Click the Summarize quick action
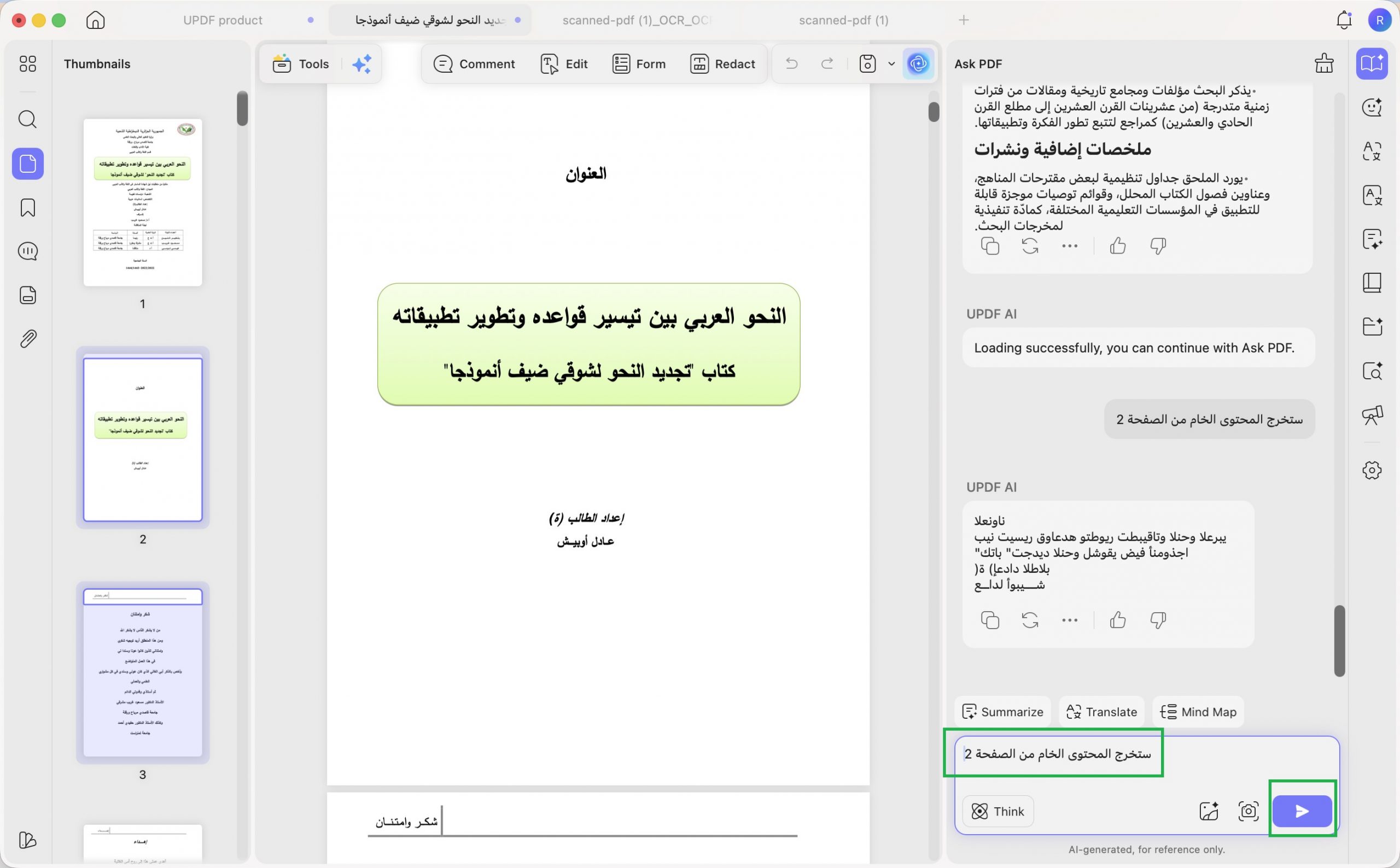The image size is (1400, 868). (1002, 712)
